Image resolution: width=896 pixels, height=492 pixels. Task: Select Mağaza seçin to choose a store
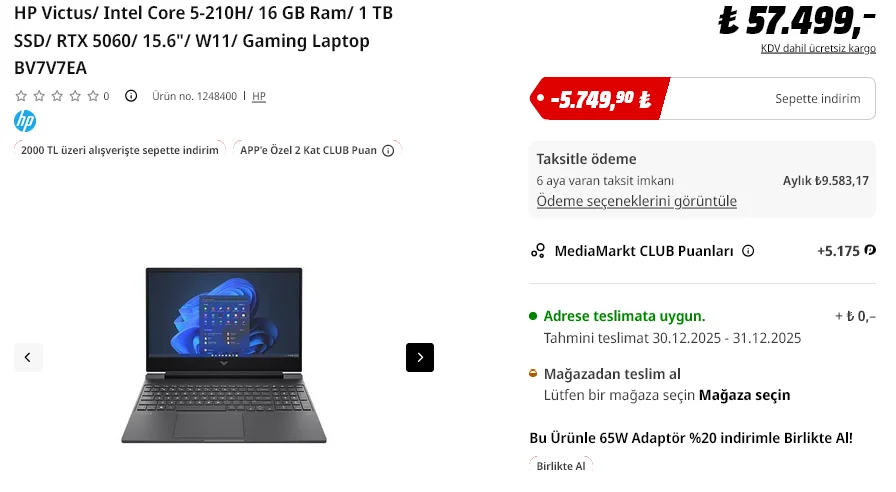[x=745, y=395]
